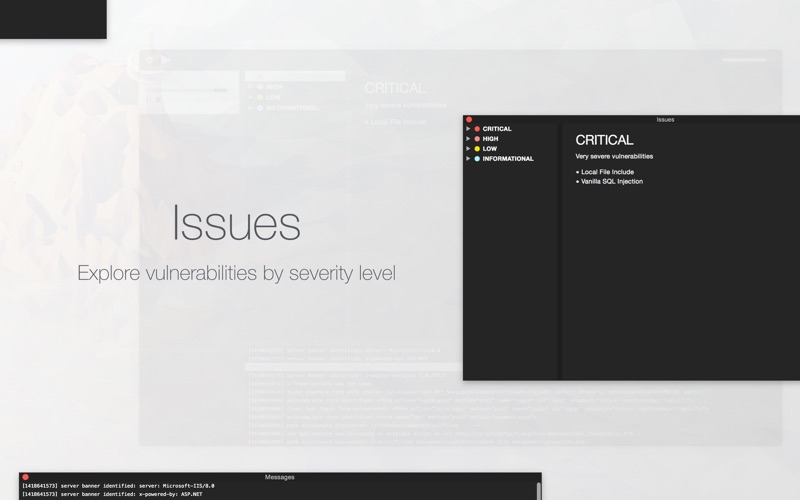Expand the INFORMATIONAL disclosure triangle
Screen dimensions: 800x500
(468, 158)
